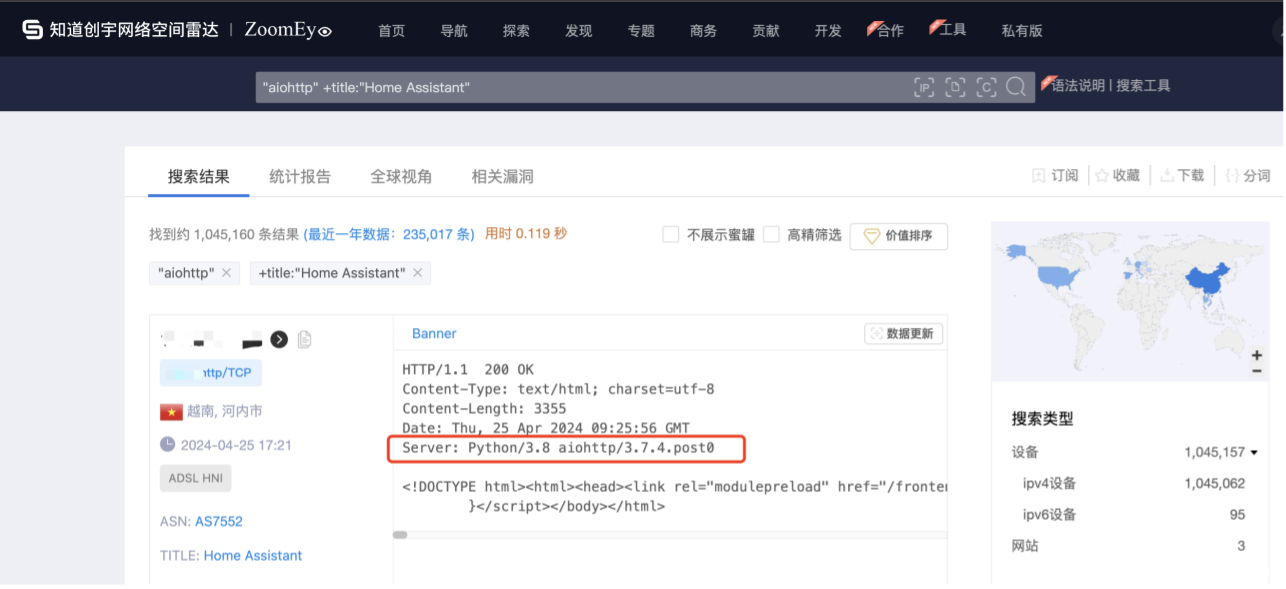This screenshot has width=1286, height=589.
Task: Click the C-segment search icon in search bar
Action: coord(986,87)
